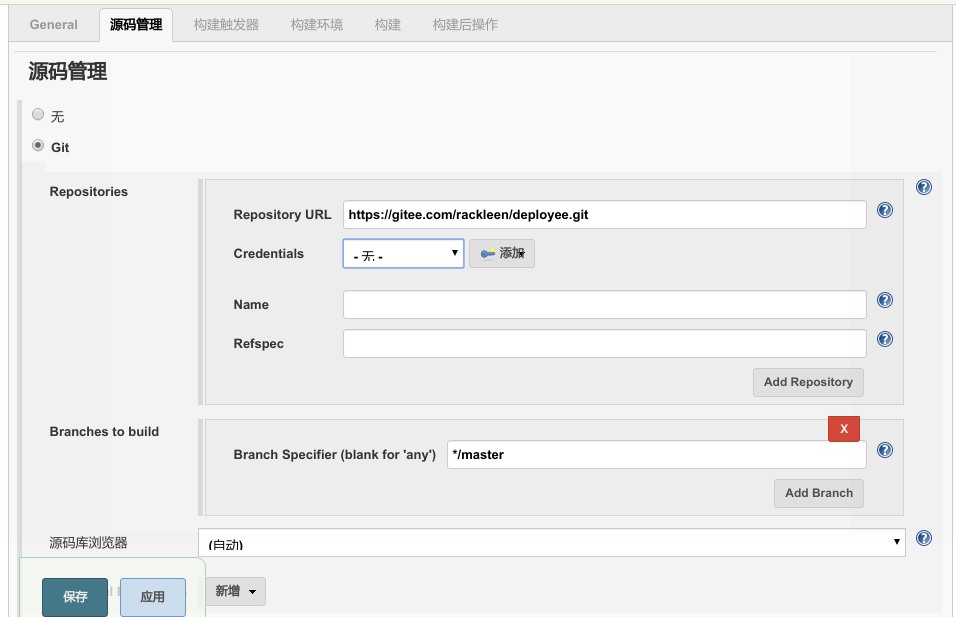Click the Add Branch button
The image size is (956, 617).
pos(818,493)
